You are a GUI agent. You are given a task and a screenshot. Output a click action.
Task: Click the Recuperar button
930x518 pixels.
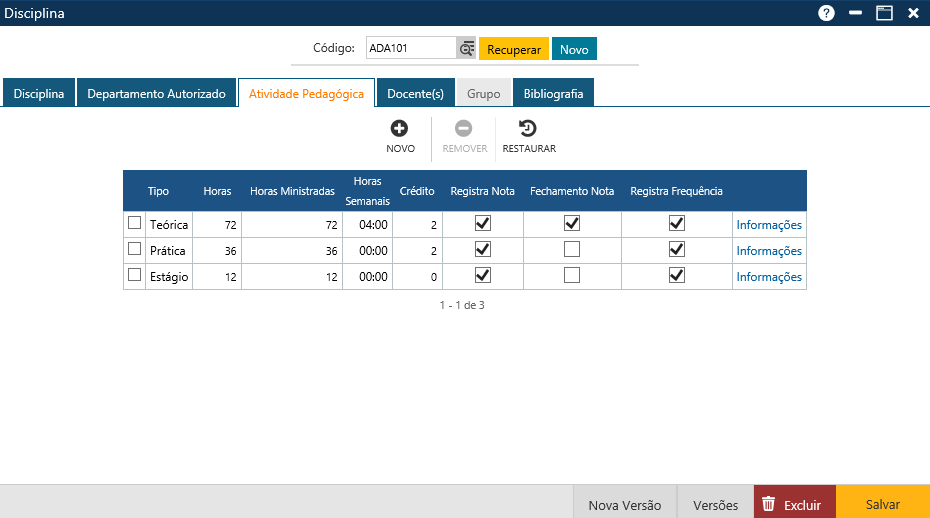click(514, 49)
